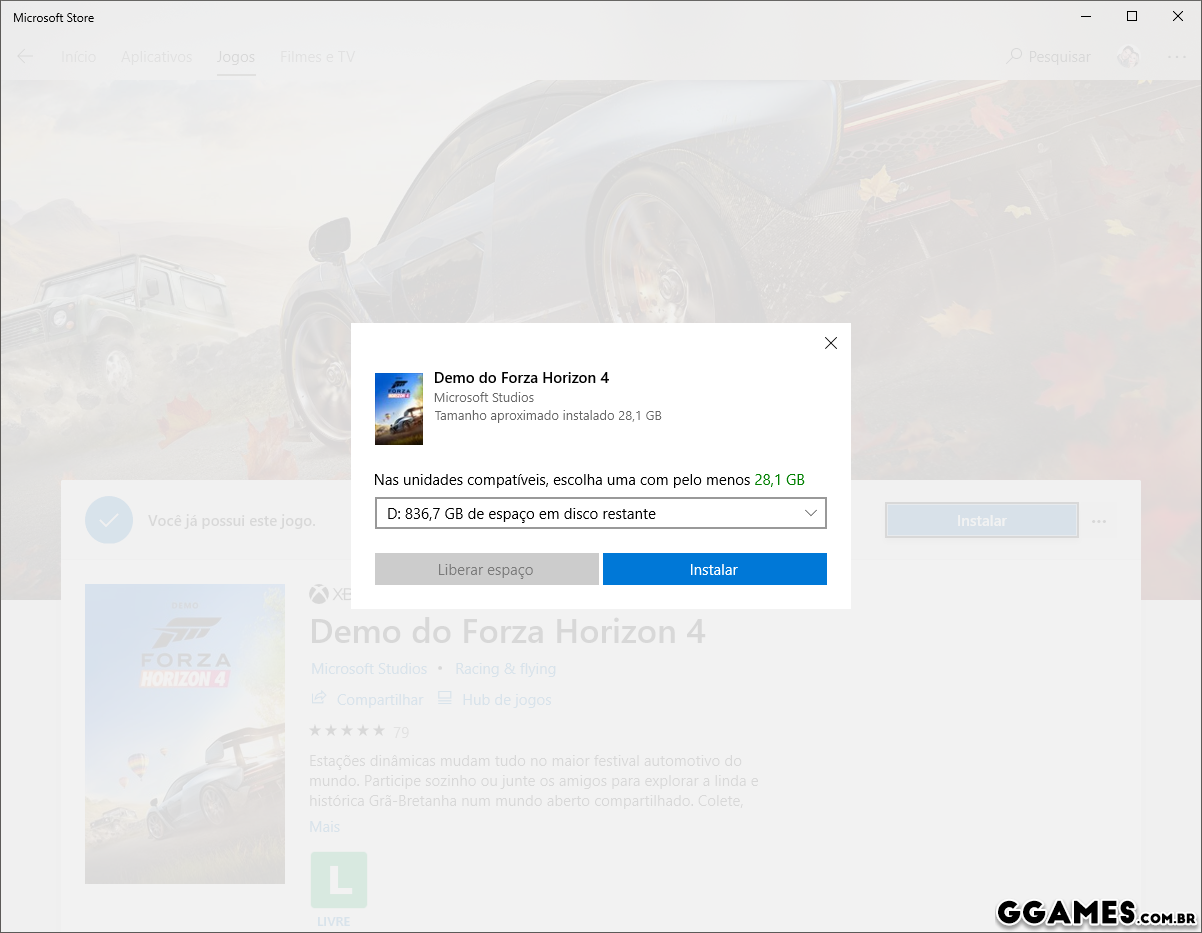Screen dimensions: 1202x933
Task: Close the install dialog with X
Action: point(830,343)
